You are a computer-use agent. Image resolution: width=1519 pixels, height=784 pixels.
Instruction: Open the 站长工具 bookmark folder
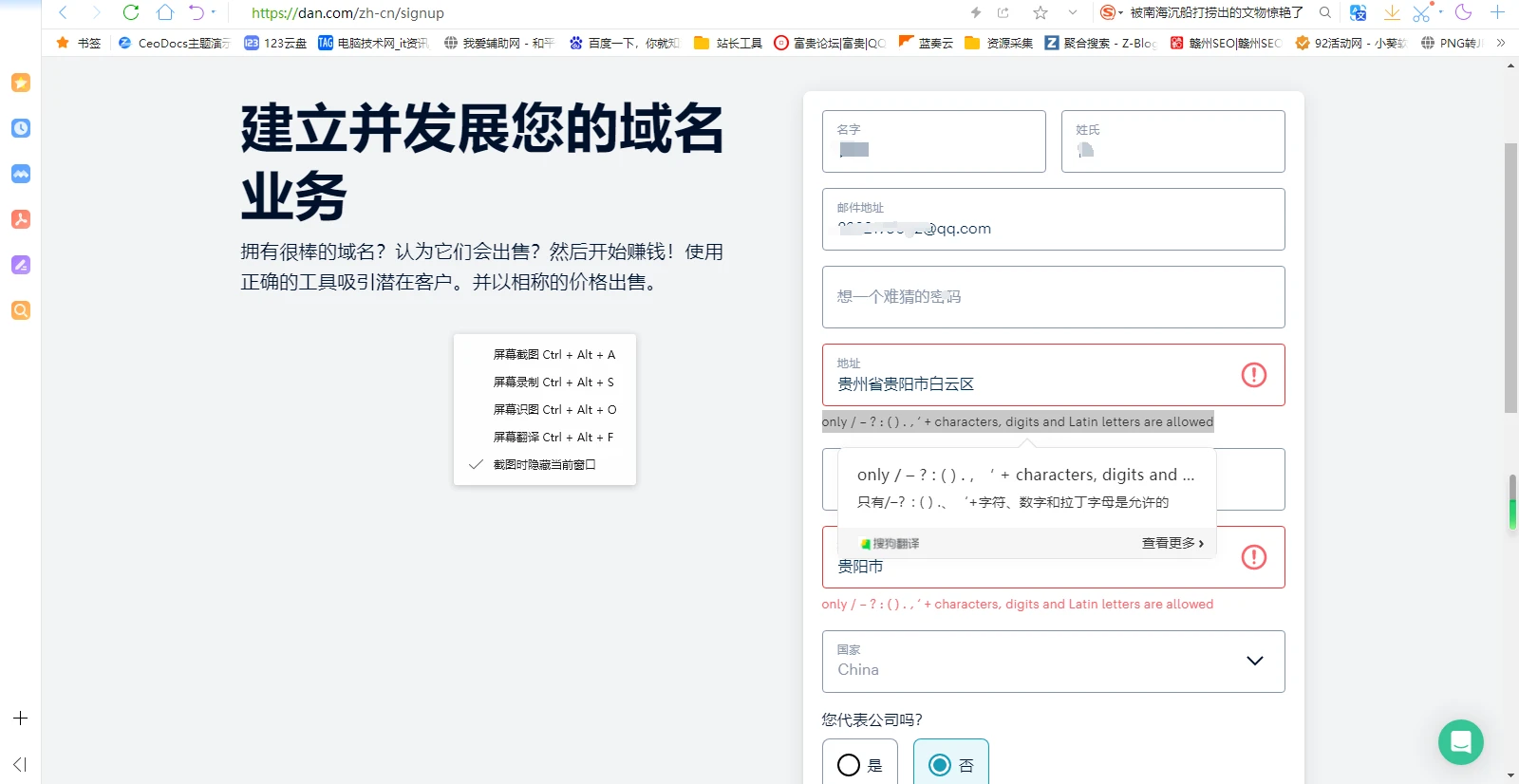click(728, 43)
